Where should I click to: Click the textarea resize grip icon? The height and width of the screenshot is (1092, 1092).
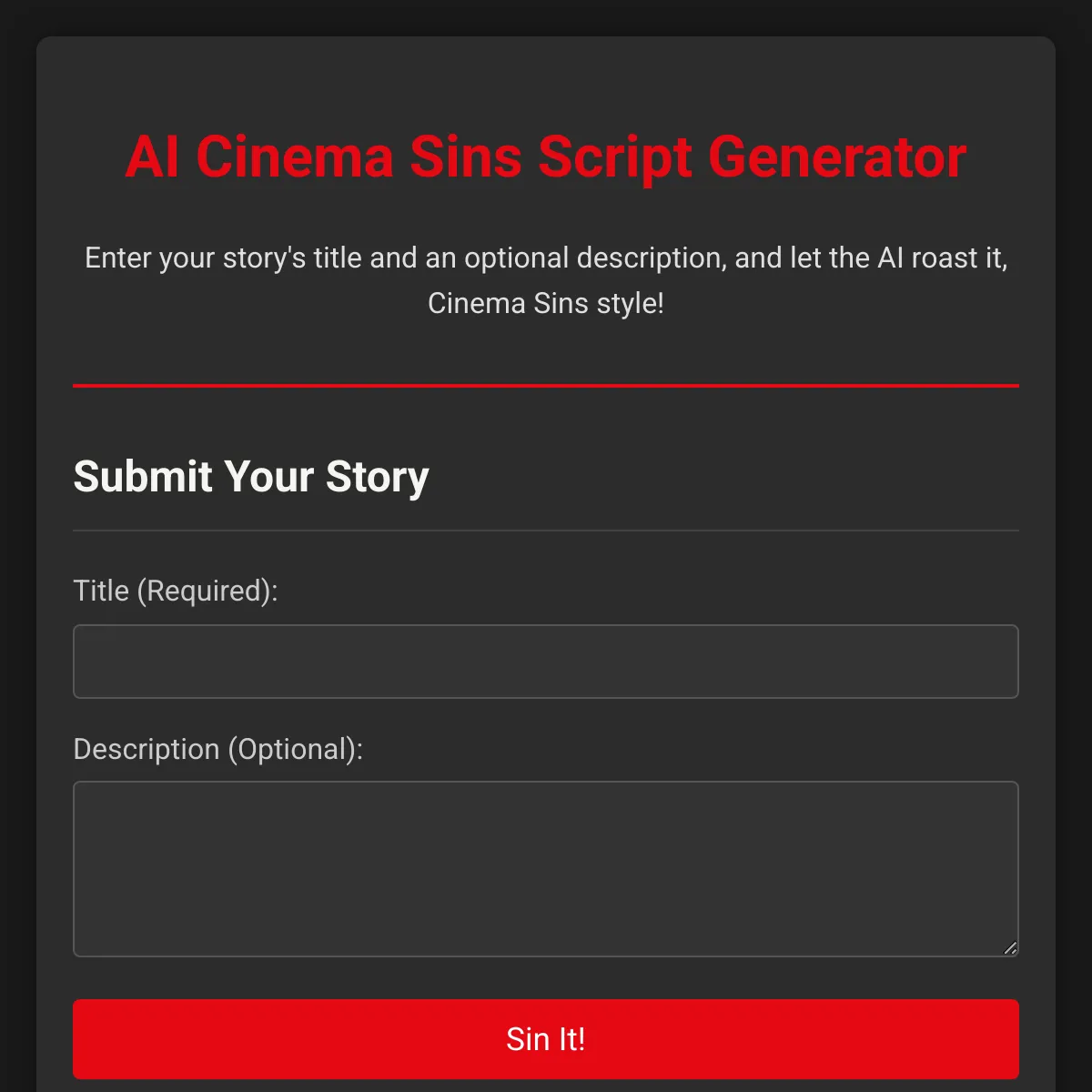point(1010,949)
